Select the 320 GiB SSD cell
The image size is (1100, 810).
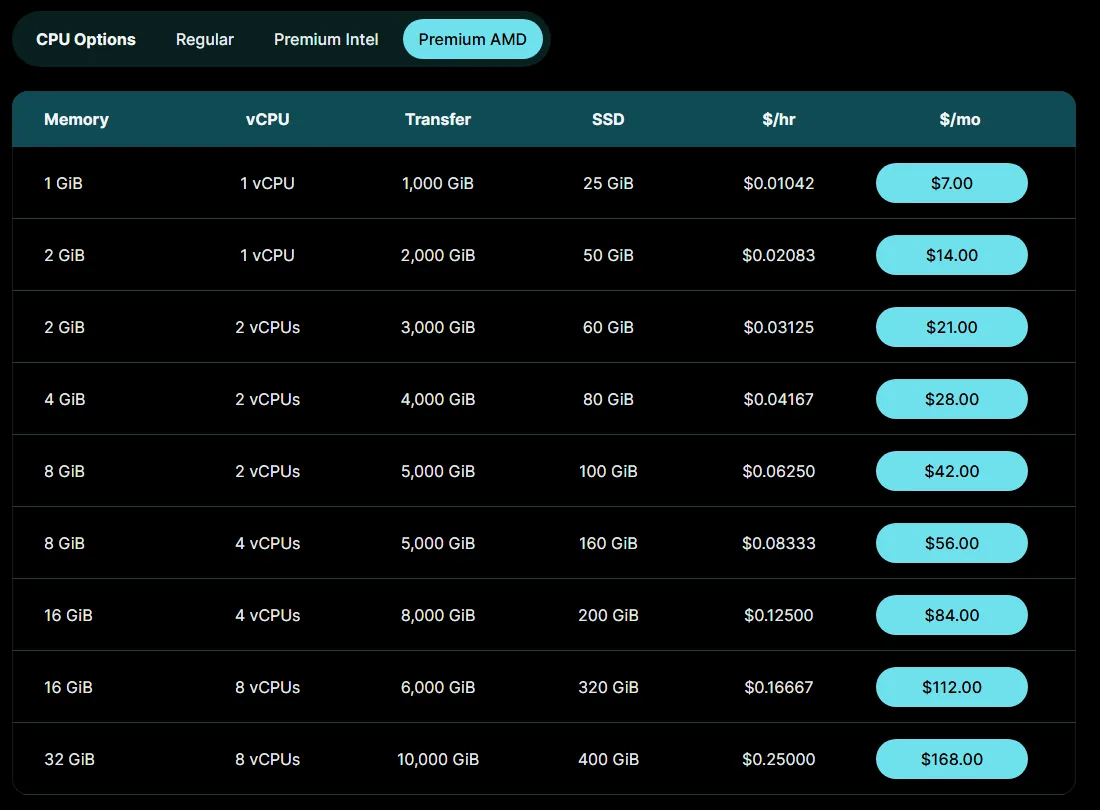pos(608,687)
